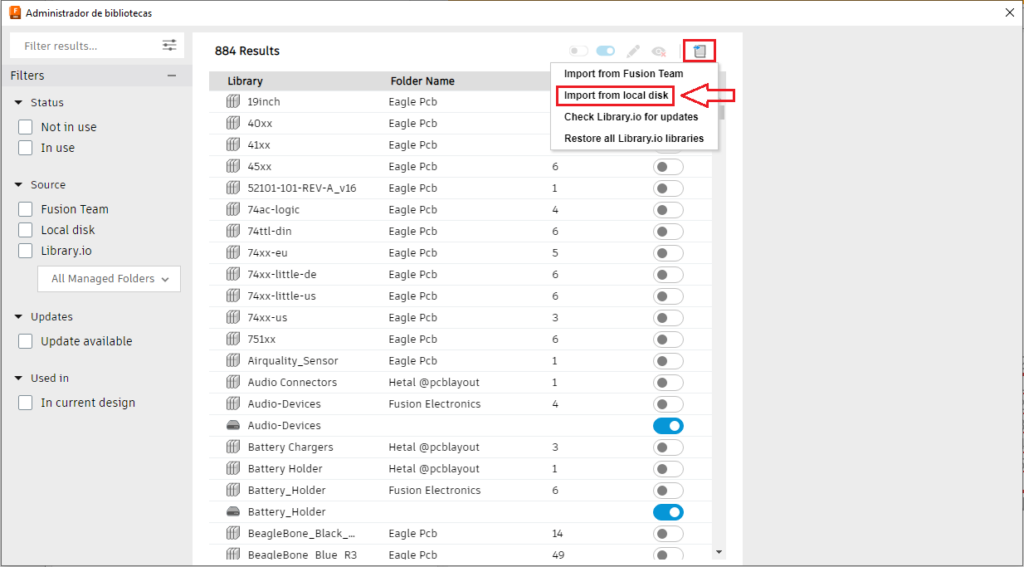1024x567 pixels.
Task: Click the filter settings sliders icon
Action: 169,45
